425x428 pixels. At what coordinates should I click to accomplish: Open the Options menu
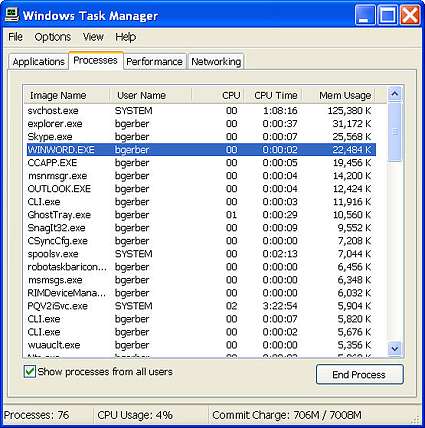[x=53, y=37]
